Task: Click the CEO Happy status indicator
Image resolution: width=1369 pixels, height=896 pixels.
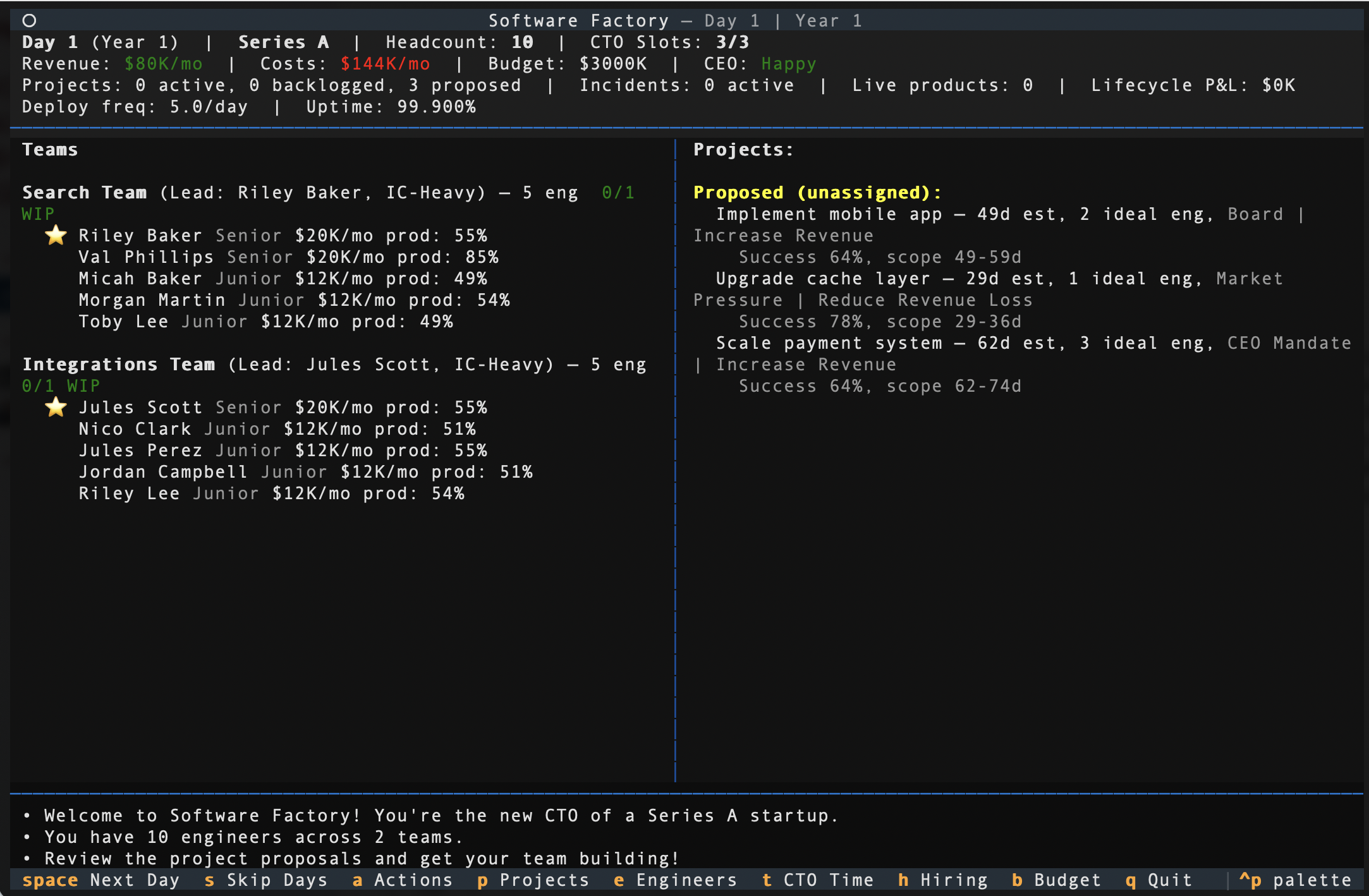Action: pos(788,63)
